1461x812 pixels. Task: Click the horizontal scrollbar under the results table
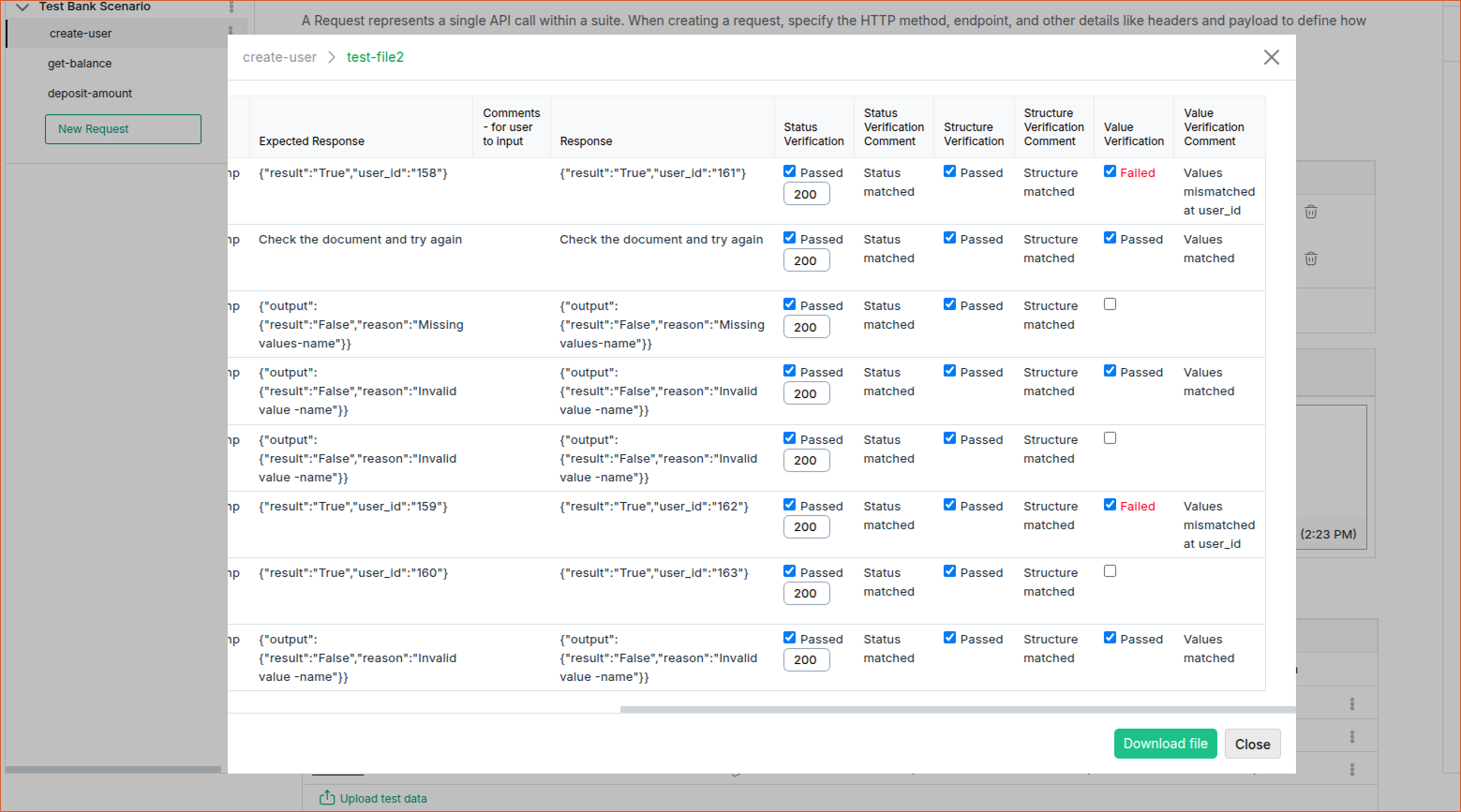pyautogui.click(x=956, y=710)
